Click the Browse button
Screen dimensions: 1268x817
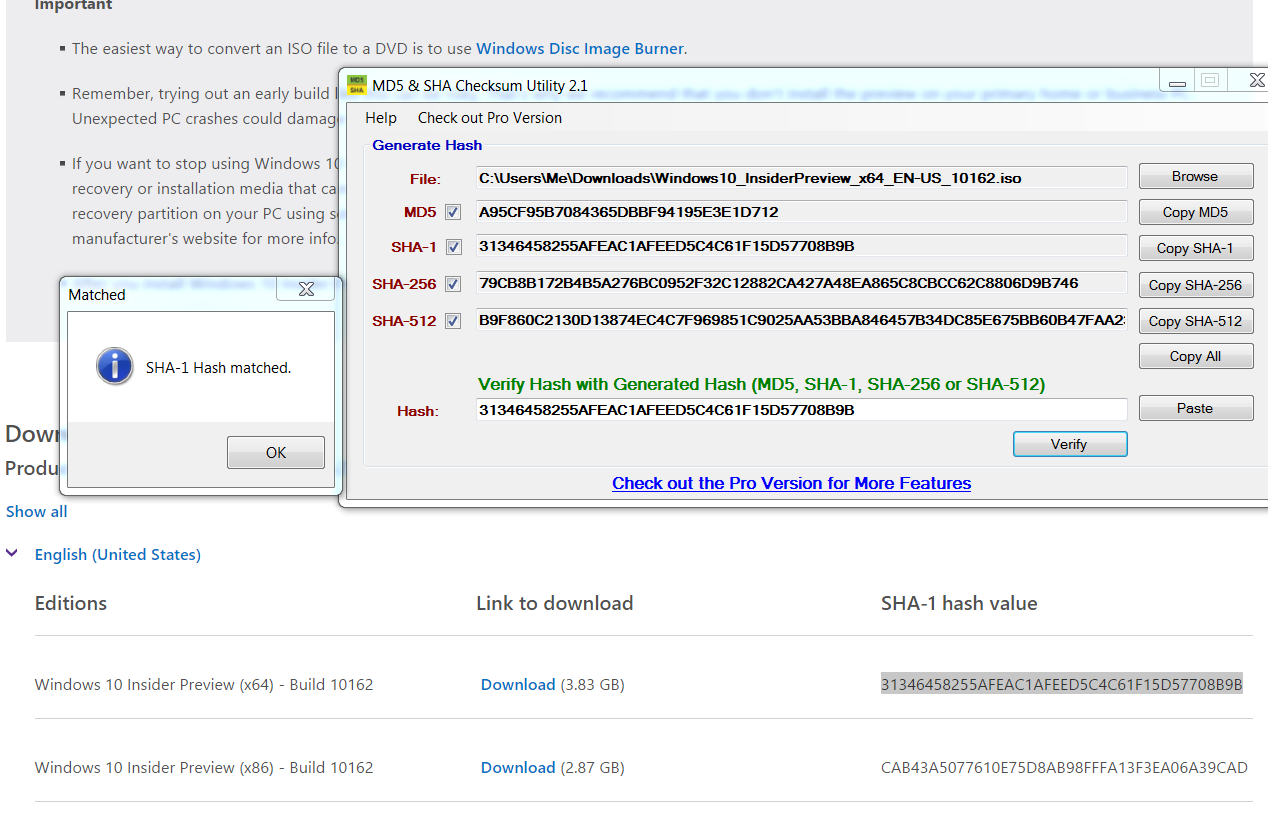[1196, 176]
